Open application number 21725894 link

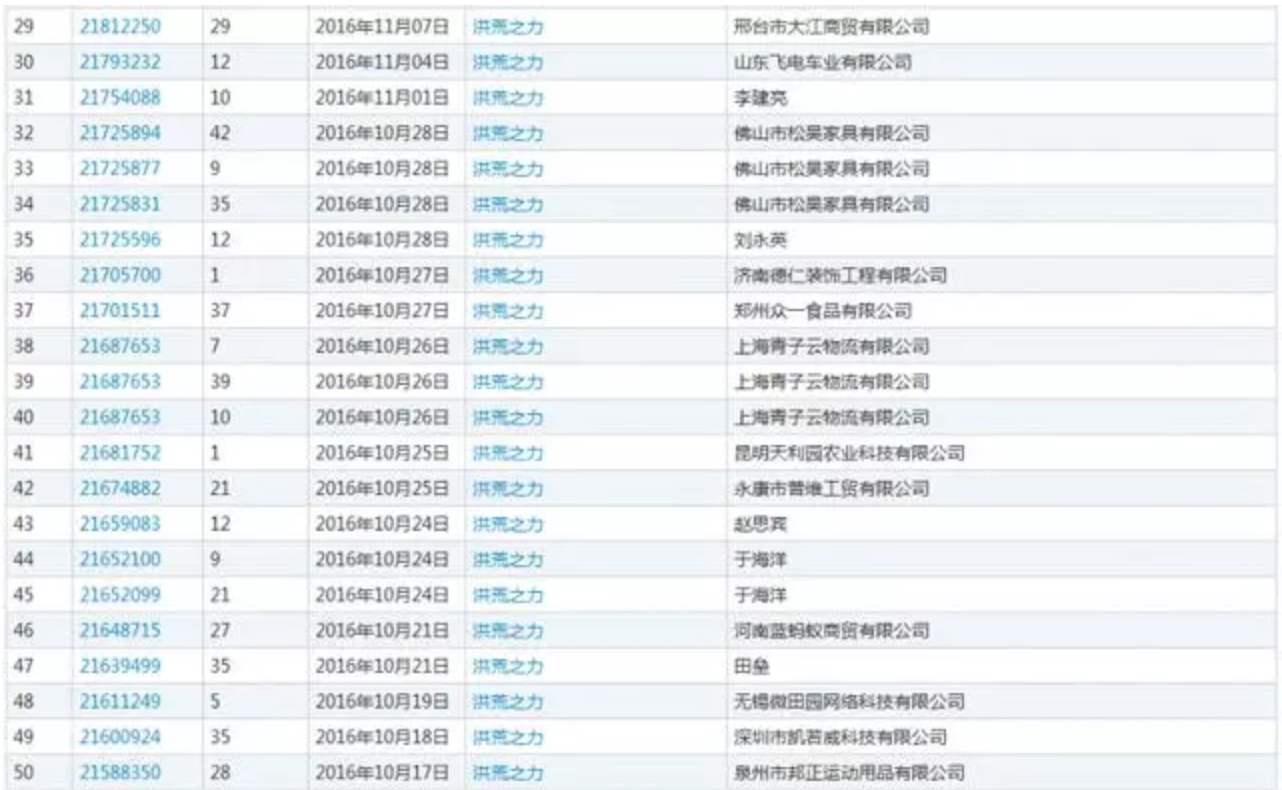[119, 133]
